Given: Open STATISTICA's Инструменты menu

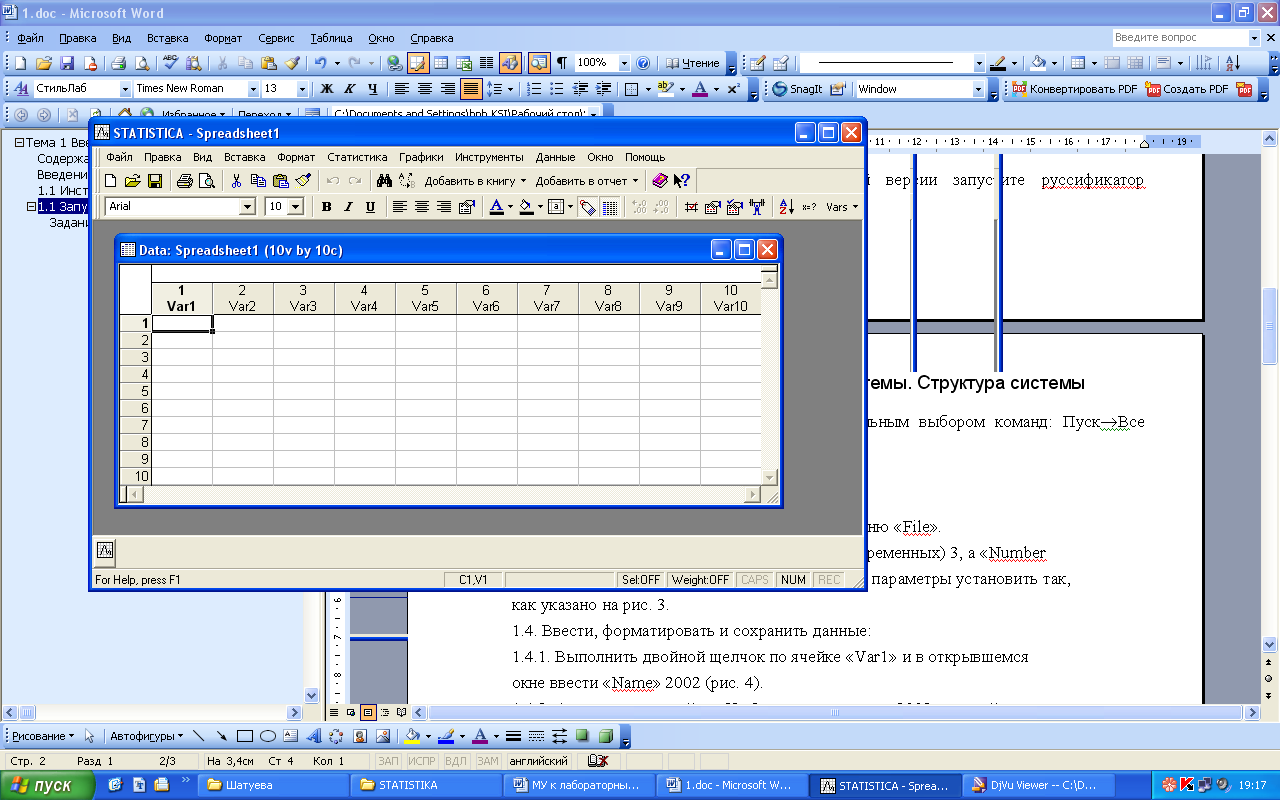Looking at the screenshot, I should point(489,157).
